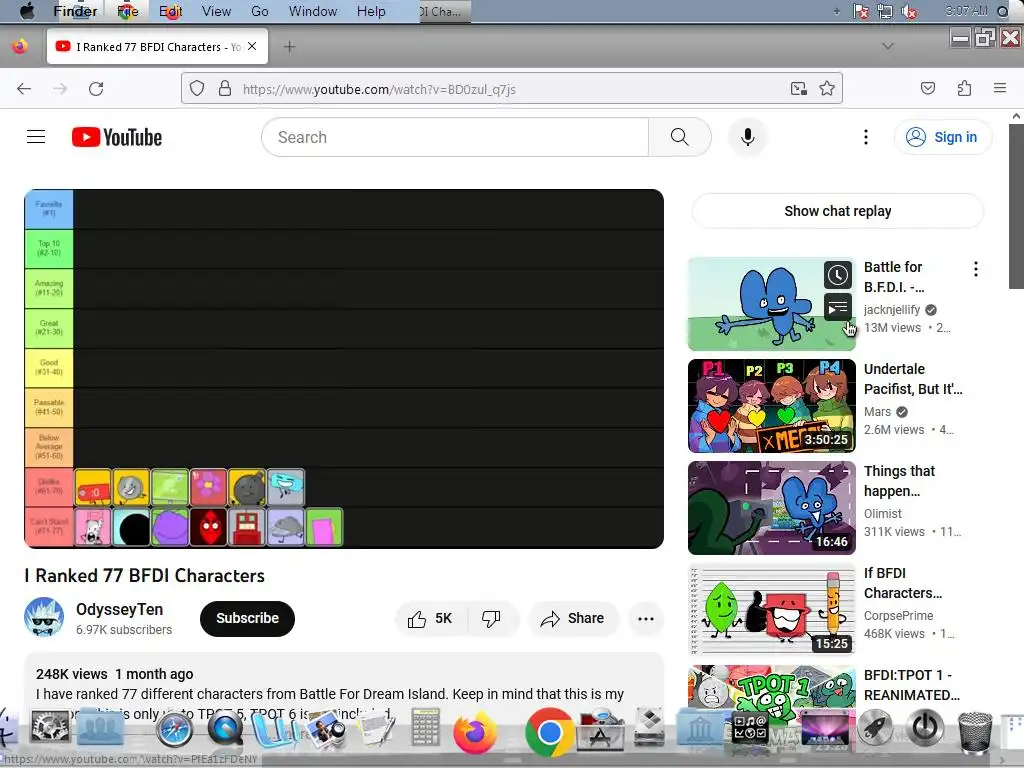
Task: Select the I Ranked 77 BFDI Characters tab
Action: tap(157, 46)
